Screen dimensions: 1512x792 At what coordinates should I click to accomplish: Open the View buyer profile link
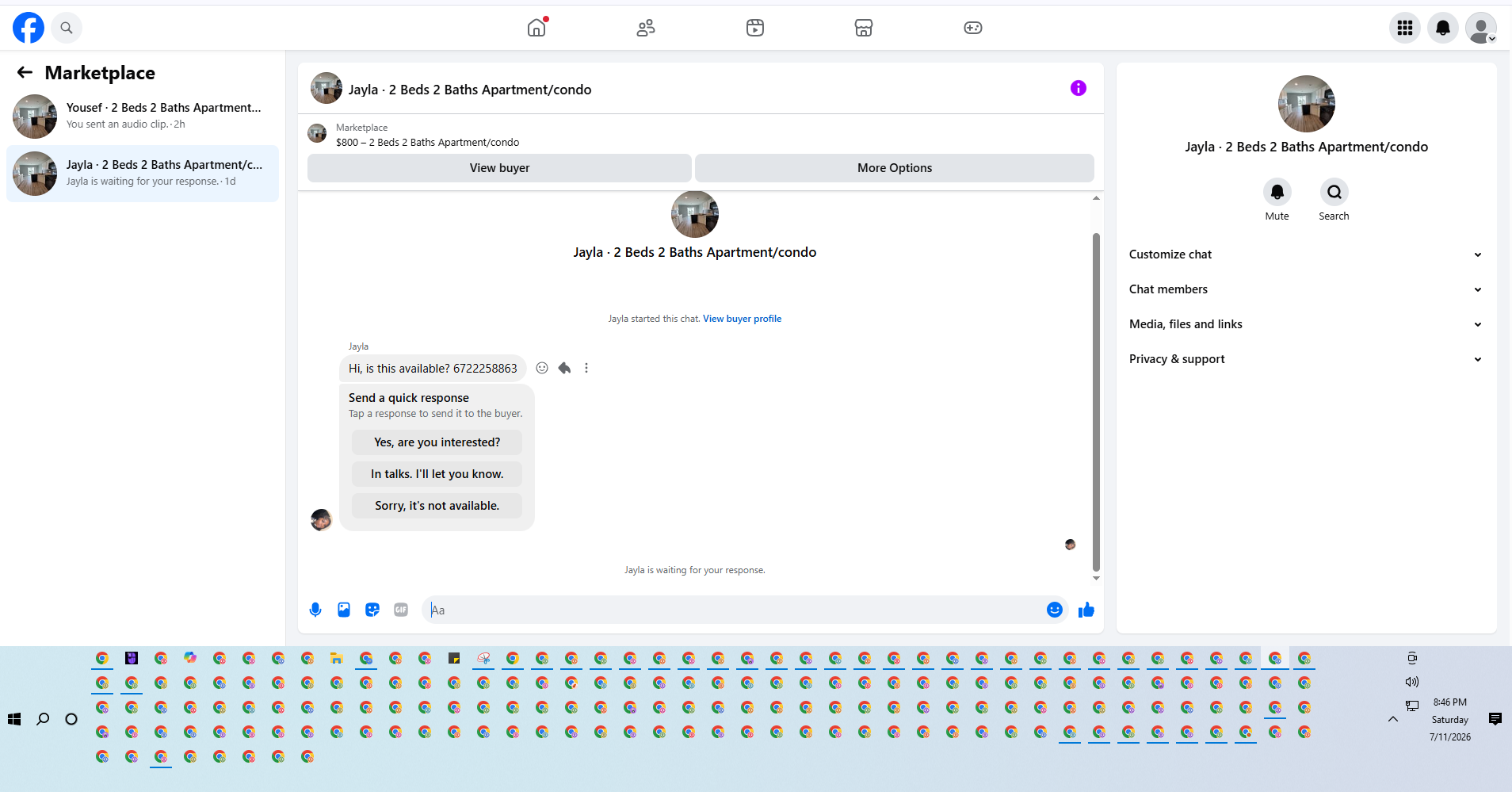[742, 319]
